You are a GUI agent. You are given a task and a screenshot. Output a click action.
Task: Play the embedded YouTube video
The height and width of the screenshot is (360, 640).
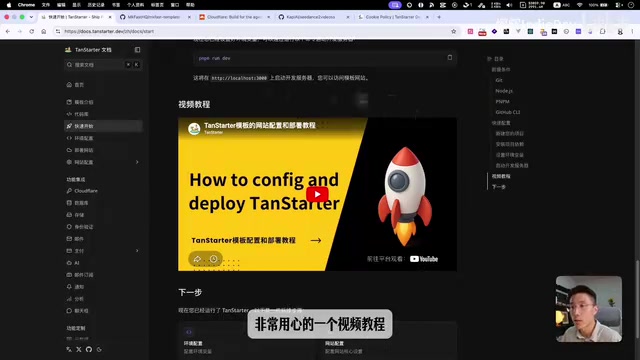tap(317, 194)
